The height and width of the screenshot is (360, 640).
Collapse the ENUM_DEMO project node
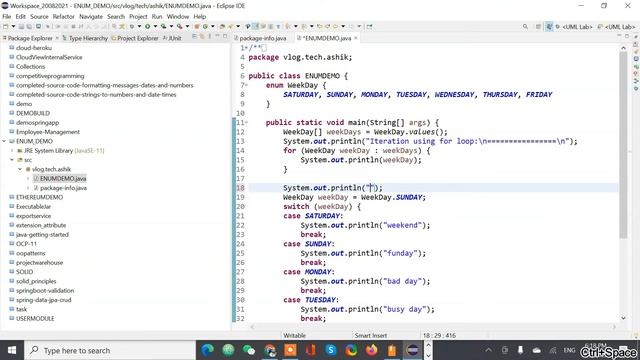tap(4, 141)
